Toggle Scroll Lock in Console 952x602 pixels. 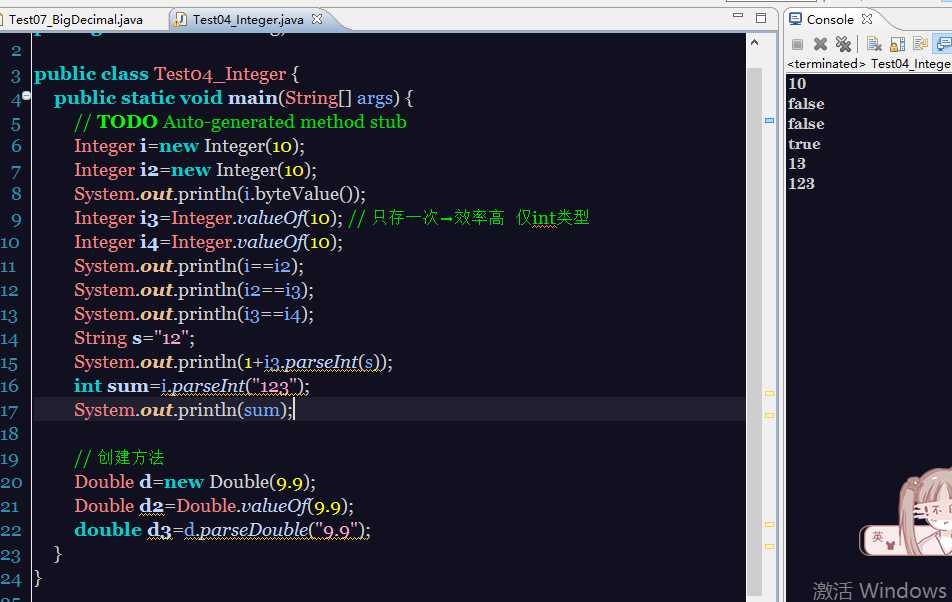tap(897, 44)
